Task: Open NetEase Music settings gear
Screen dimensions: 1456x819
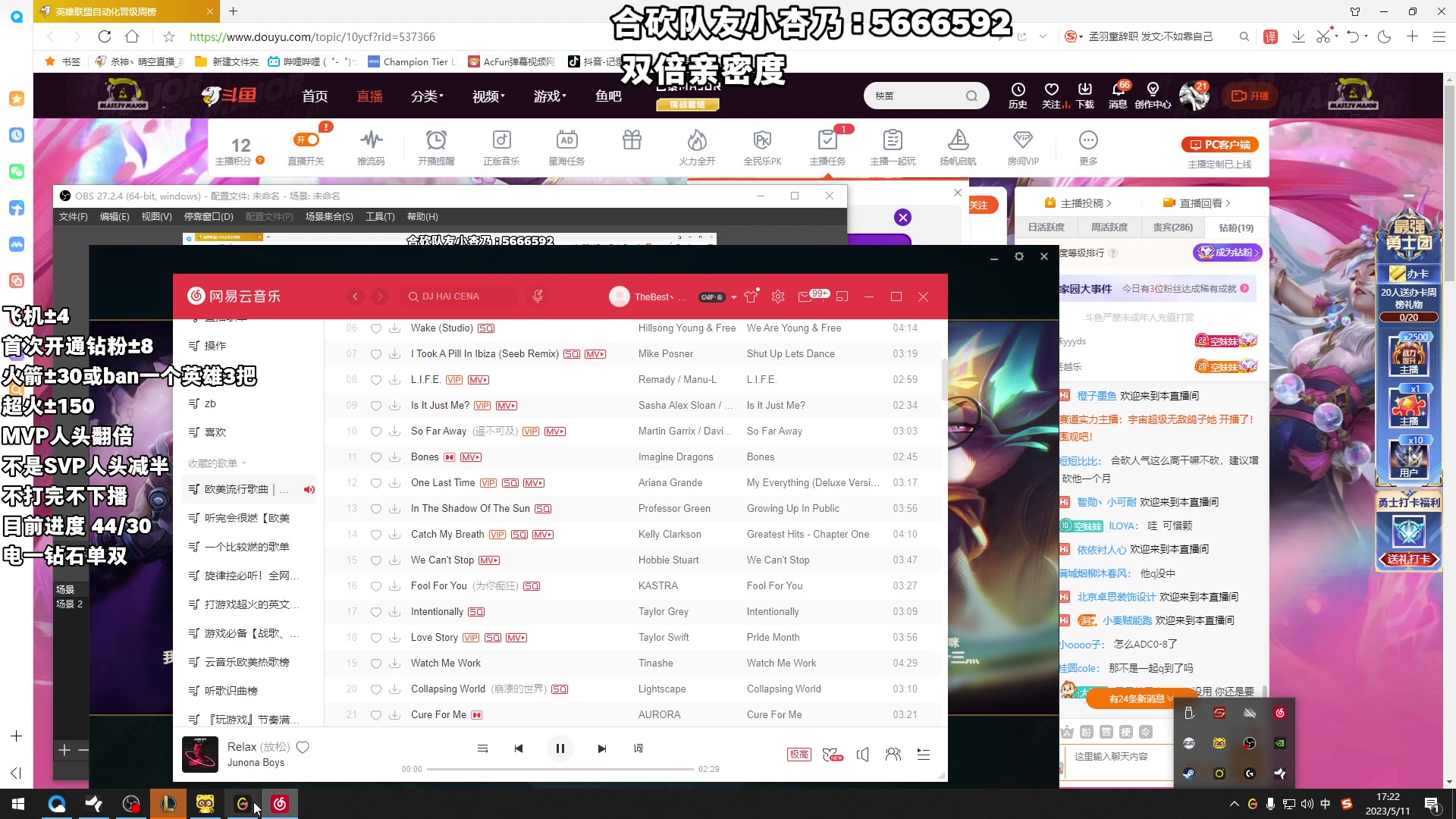Action: (x=778, y=297)
